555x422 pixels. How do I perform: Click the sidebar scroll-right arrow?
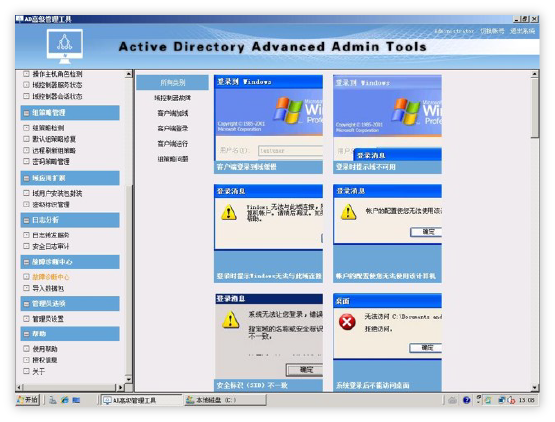(x=120, y=387)
